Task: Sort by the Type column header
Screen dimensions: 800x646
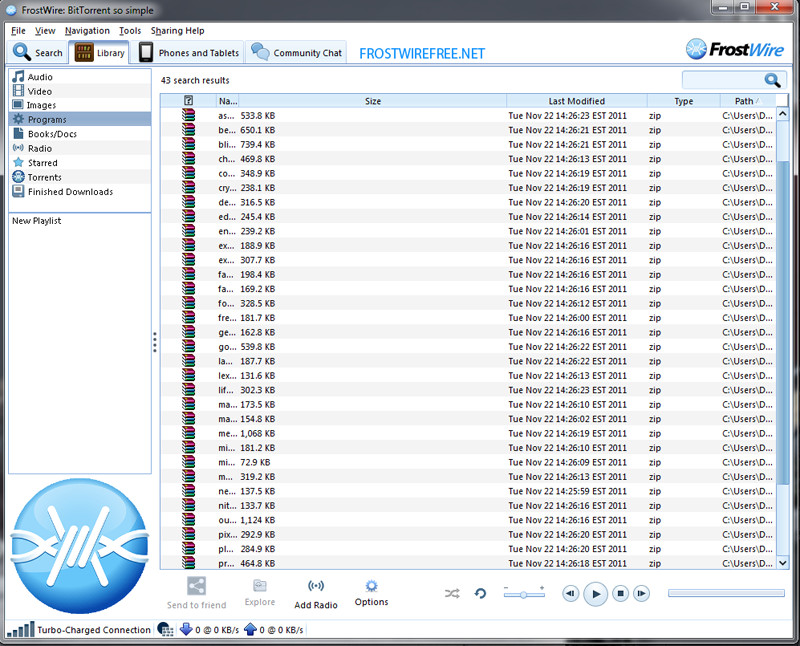Action: tap(683, 101)
